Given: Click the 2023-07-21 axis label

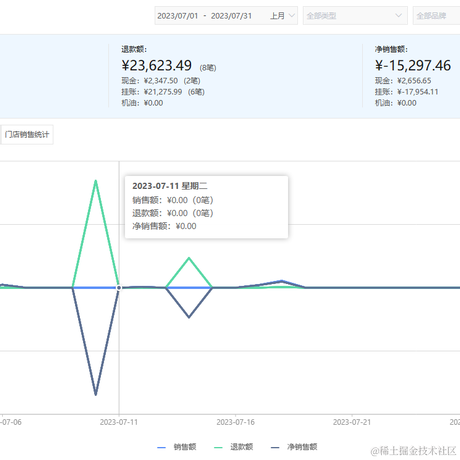Looking at the screenshot, I should click(x=352, y=422).
